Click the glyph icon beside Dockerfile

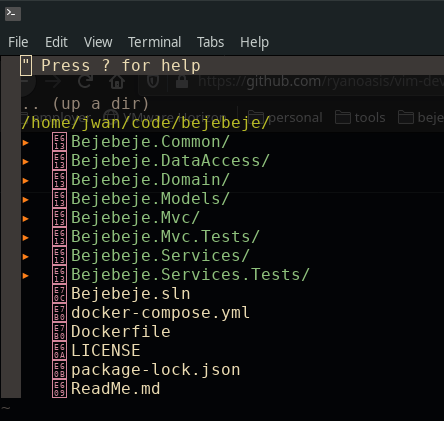click(59, 332)
